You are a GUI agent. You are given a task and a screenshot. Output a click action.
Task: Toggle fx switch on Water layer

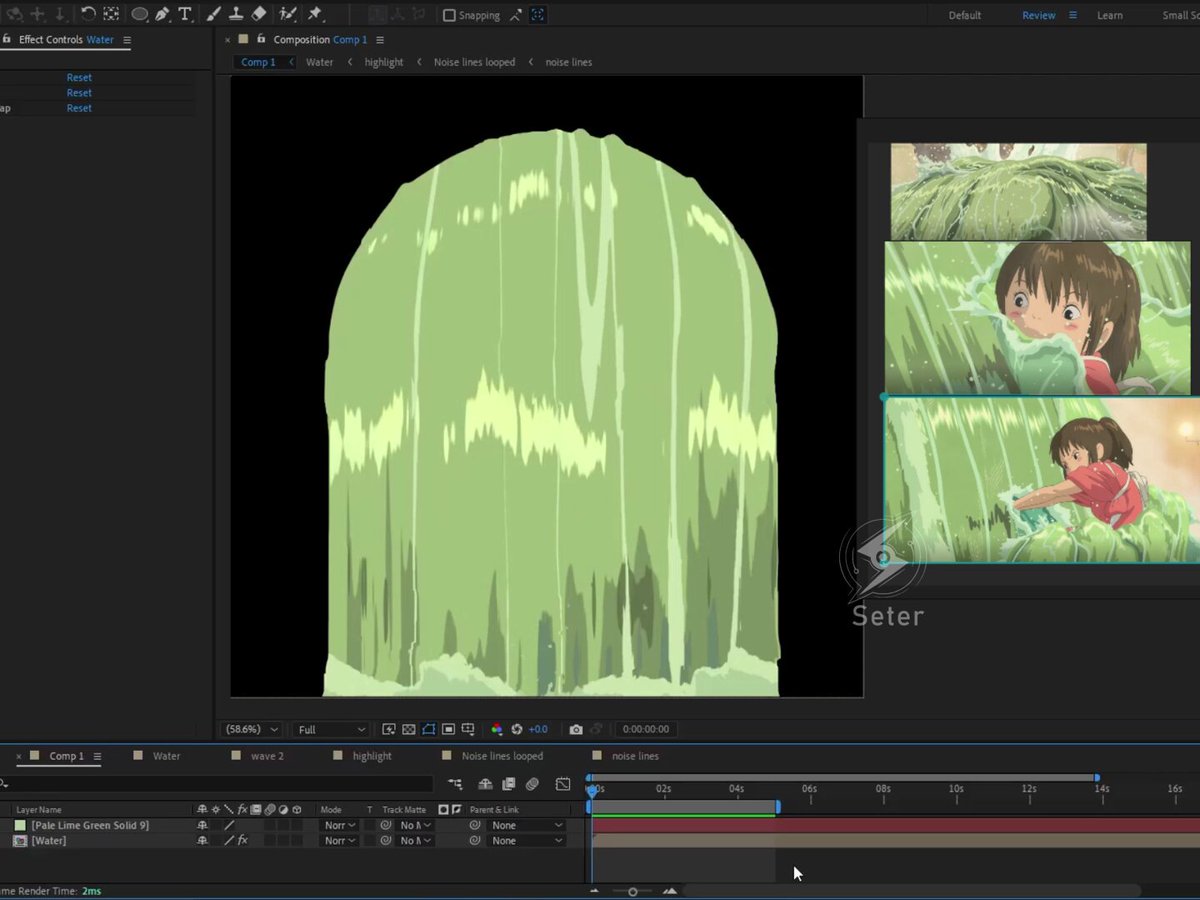[242, 841]
